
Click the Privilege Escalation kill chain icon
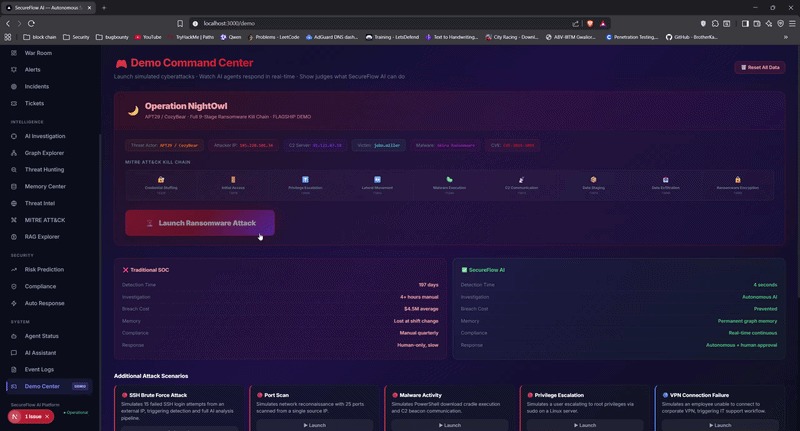click(x=305, y=180)
